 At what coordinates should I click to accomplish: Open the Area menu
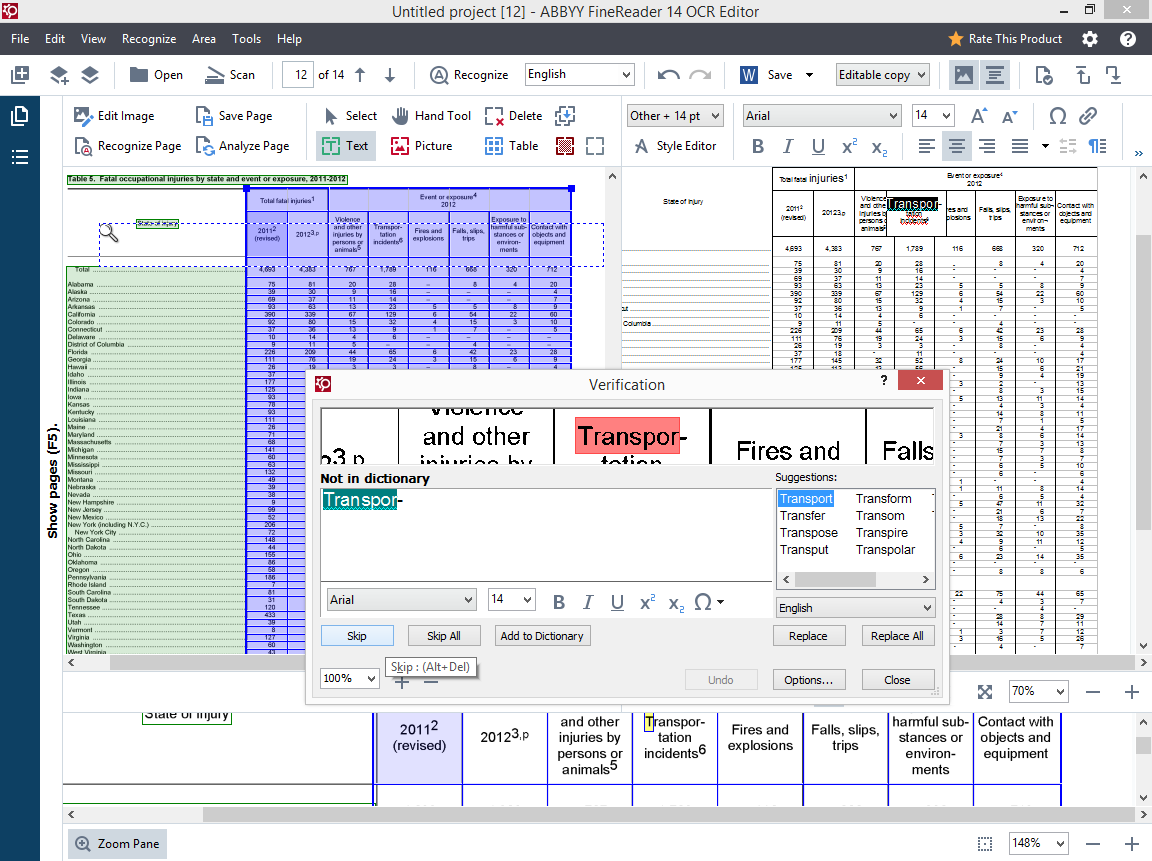pos(204,39)
